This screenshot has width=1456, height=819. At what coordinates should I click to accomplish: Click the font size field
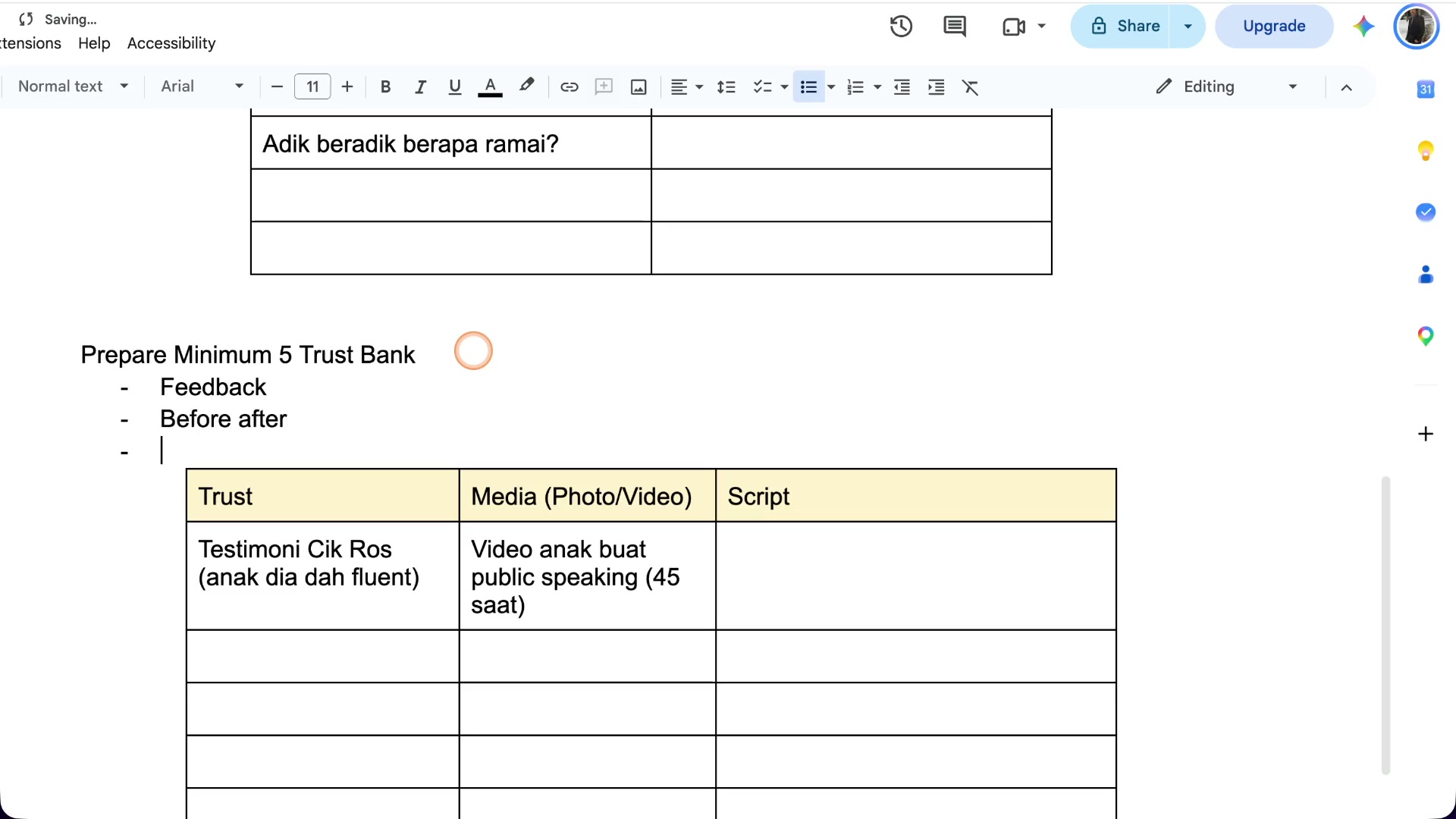(x=312, y=87)
